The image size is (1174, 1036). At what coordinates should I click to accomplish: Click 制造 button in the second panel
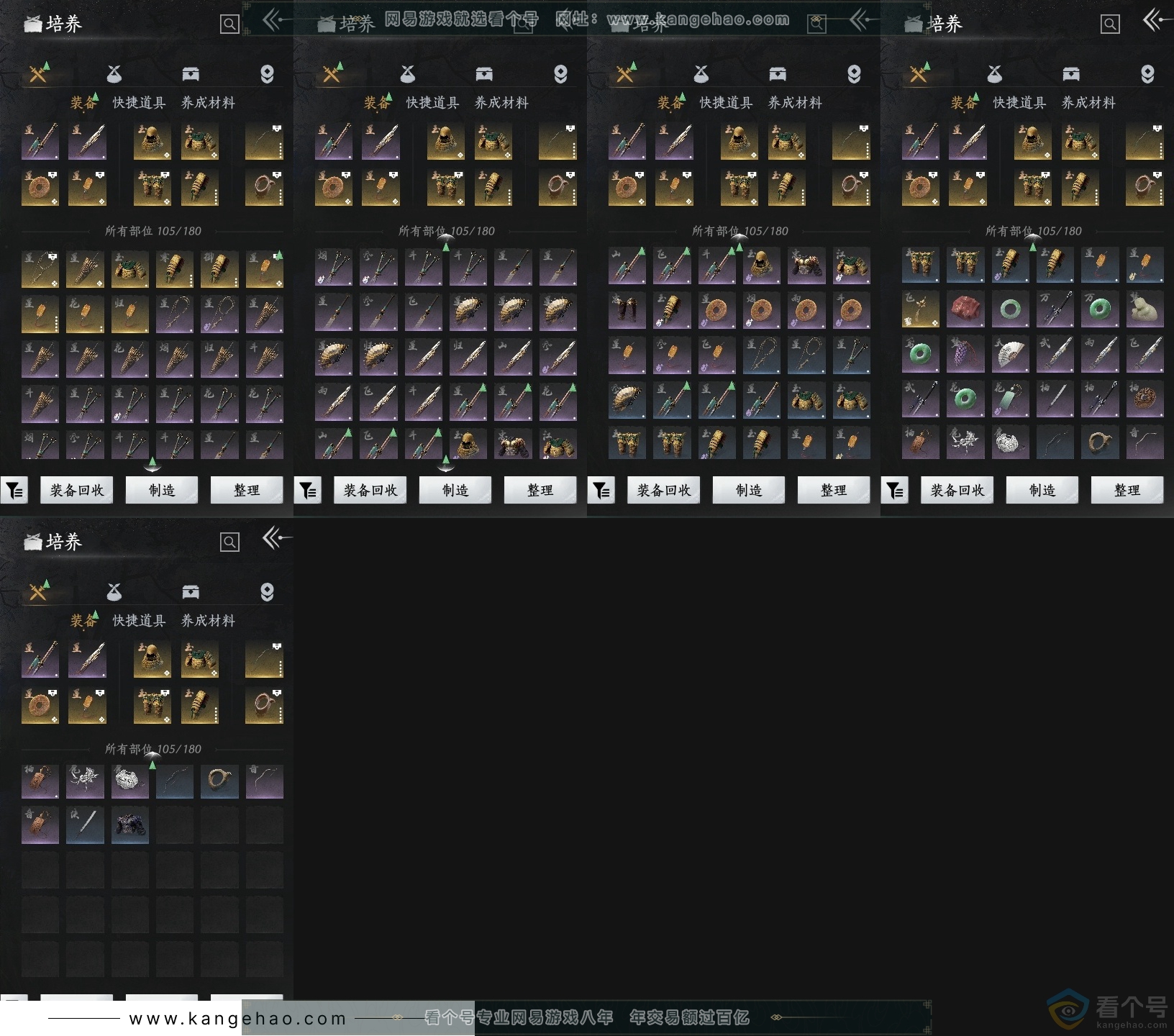point(455,490)
